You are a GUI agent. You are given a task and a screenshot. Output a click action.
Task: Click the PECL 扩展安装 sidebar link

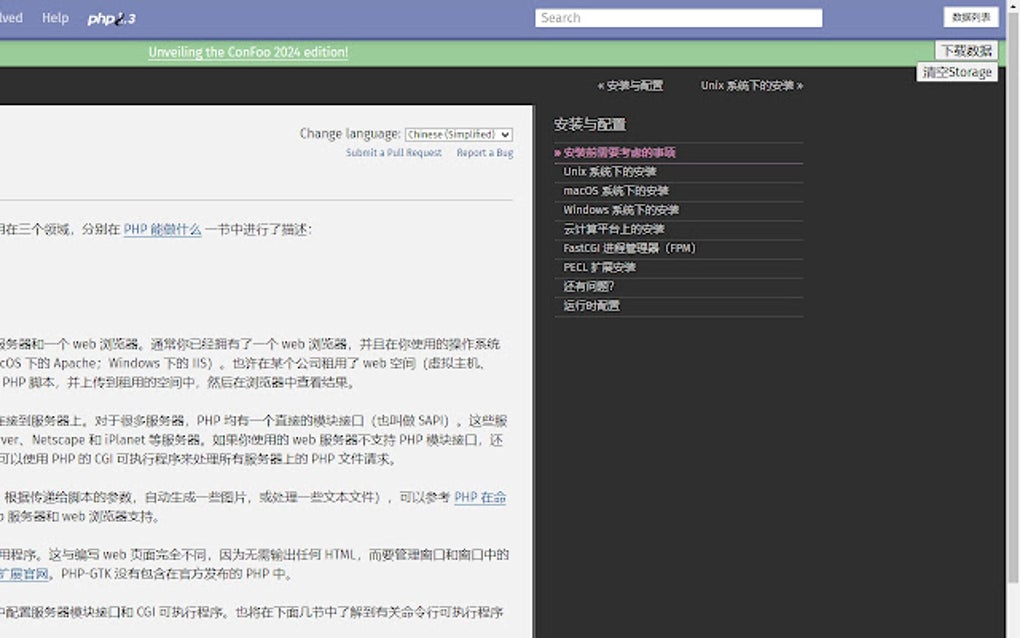pos(600,267)
